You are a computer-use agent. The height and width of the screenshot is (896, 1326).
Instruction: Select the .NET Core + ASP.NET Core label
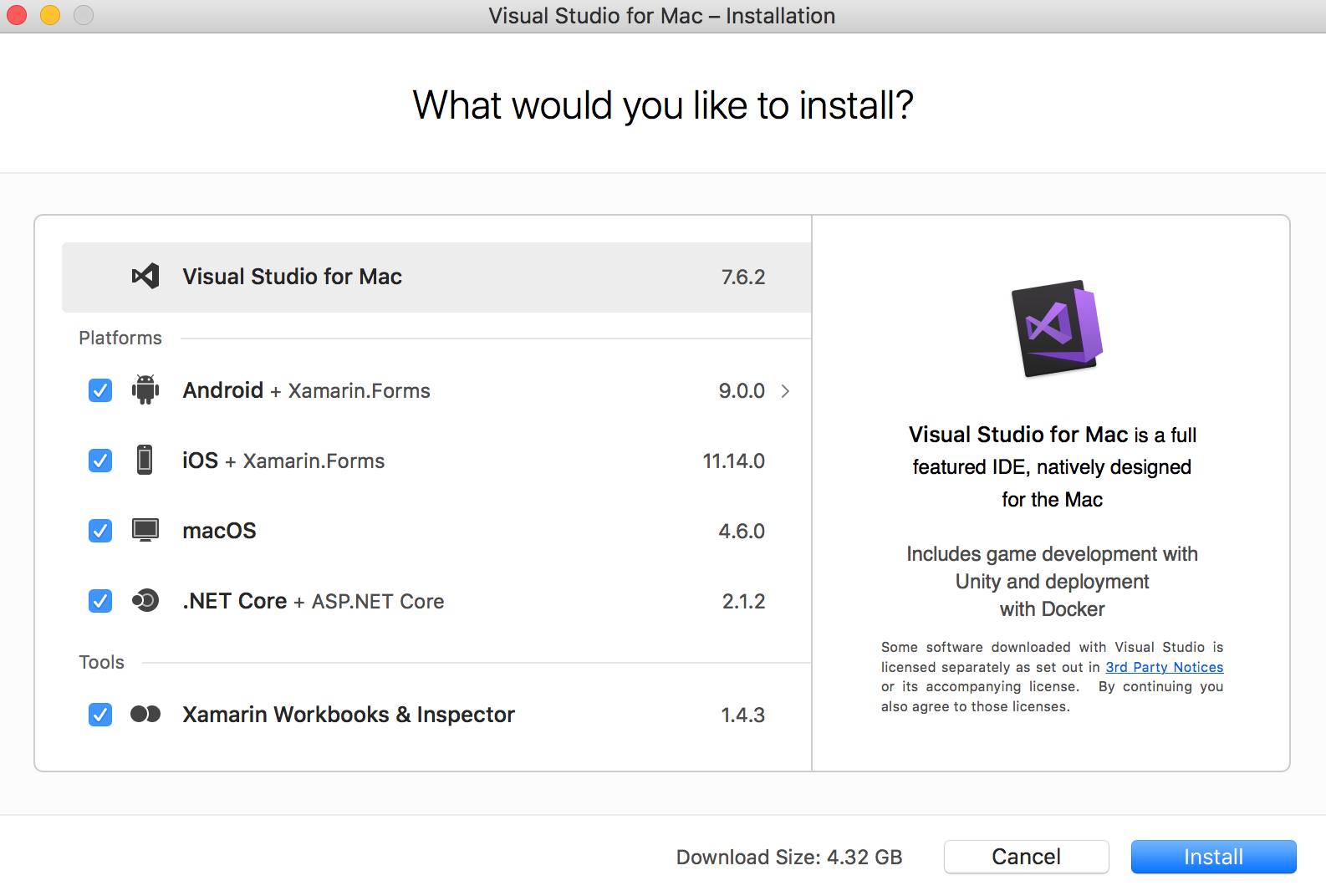coord(313,601)
